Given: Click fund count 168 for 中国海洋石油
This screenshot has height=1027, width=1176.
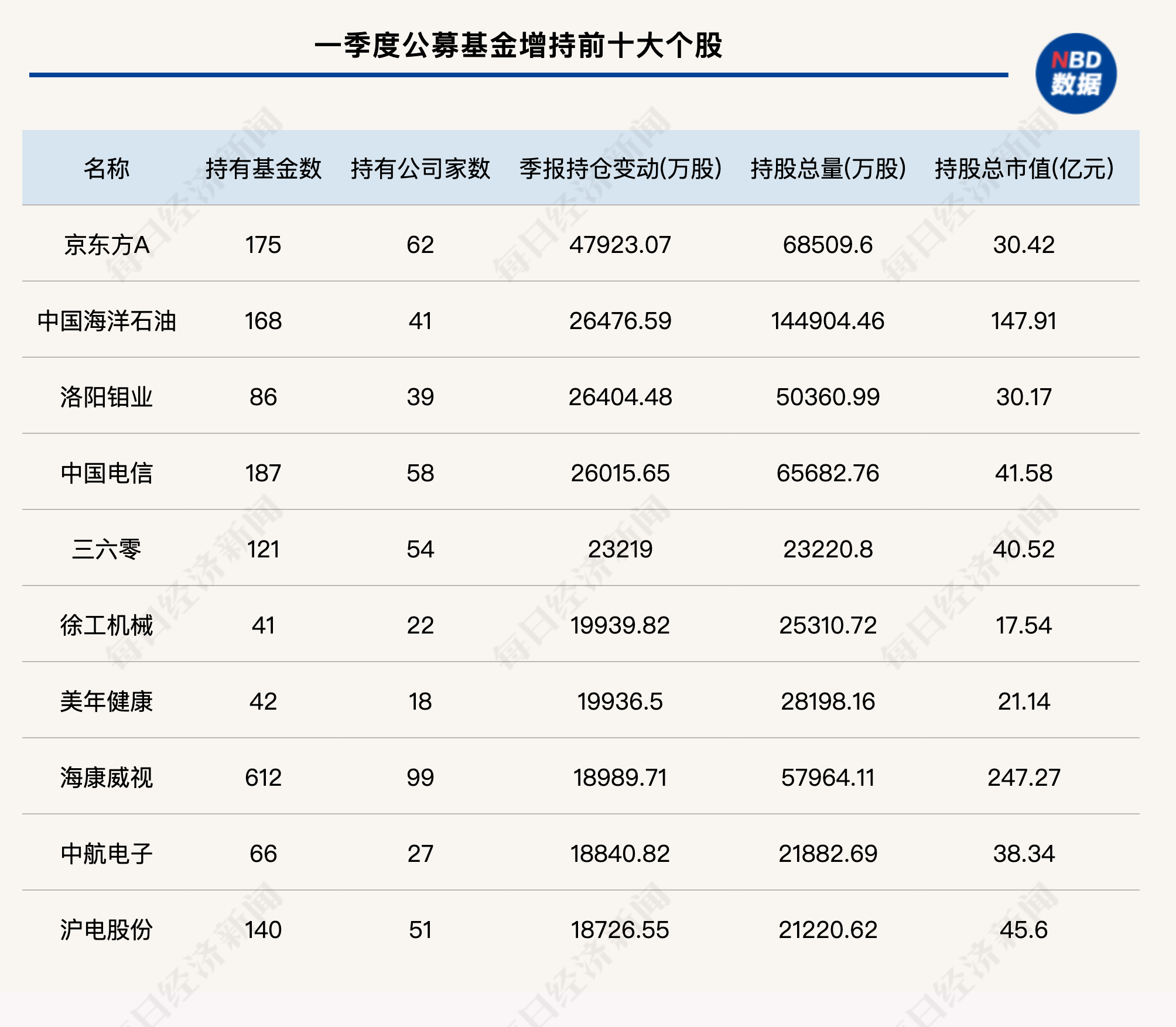Looking at the screenshot, I should [x=264, y=321].
